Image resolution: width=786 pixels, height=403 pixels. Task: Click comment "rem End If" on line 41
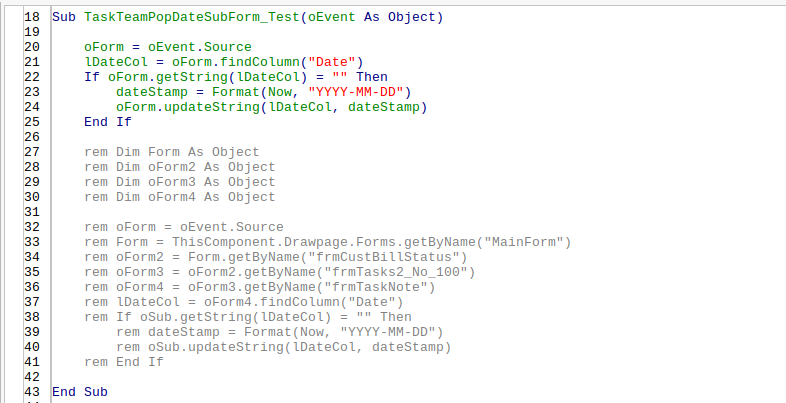[124, 362]
